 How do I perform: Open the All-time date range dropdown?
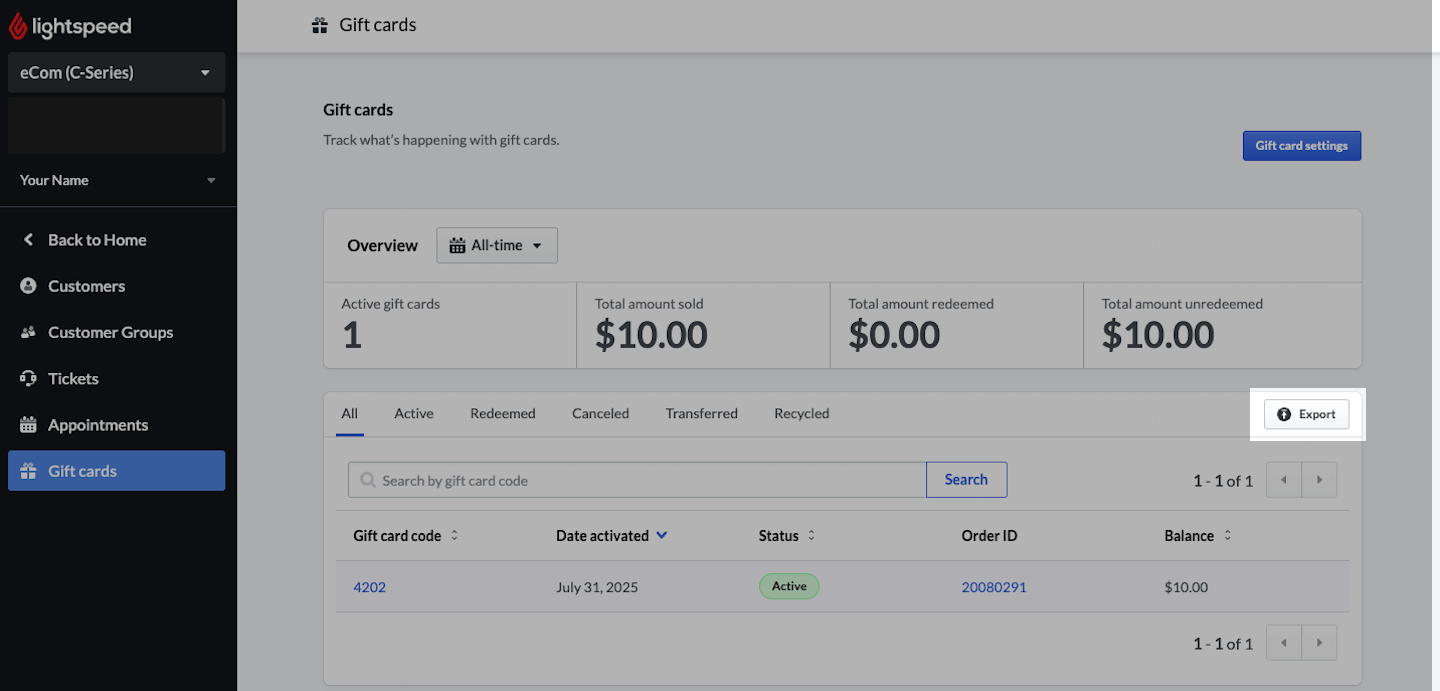point(497,245)
